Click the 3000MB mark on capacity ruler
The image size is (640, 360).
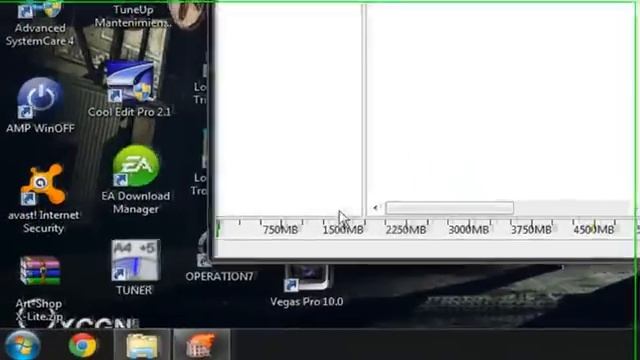point(469,230)
